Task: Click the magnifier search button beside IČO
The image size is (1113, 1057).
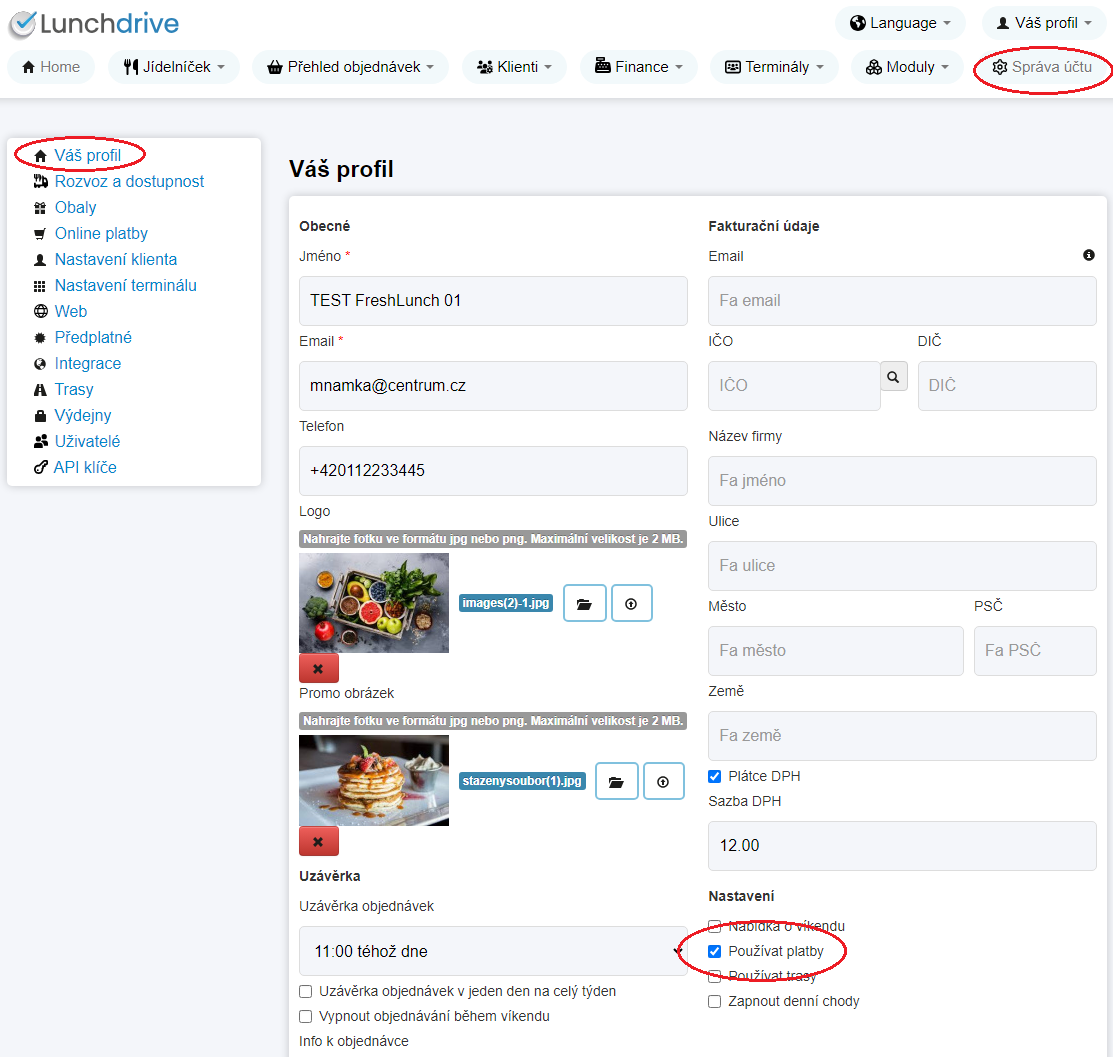Action: point(894,376)
